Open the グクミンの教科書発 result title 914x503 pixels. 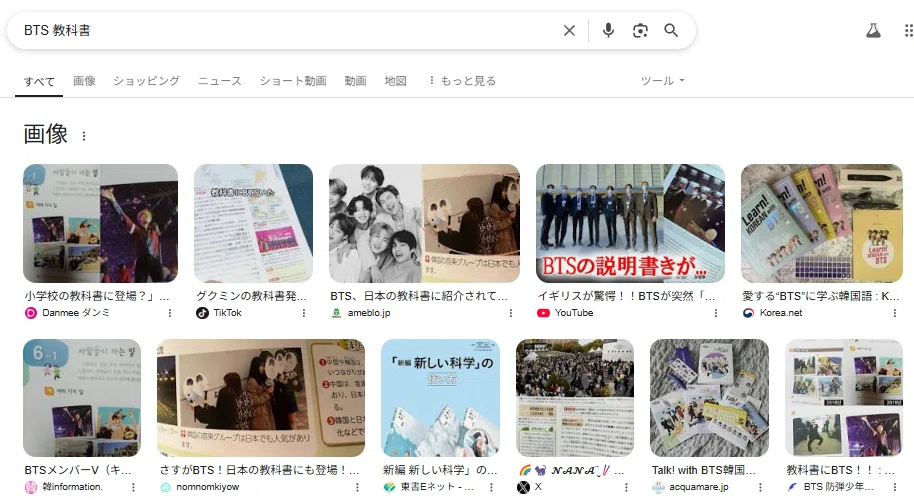coord(251,296)
